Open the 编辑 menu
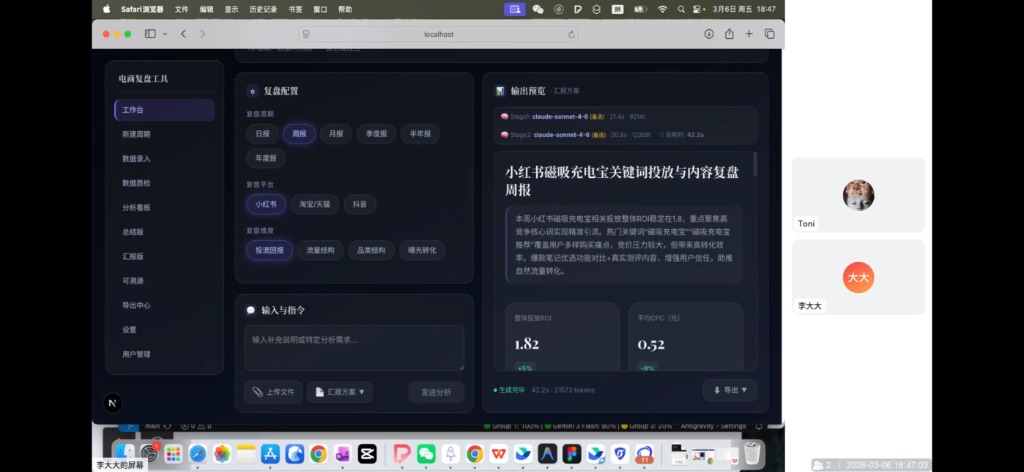Screen dimensions: 1024x472 (206, 9)
